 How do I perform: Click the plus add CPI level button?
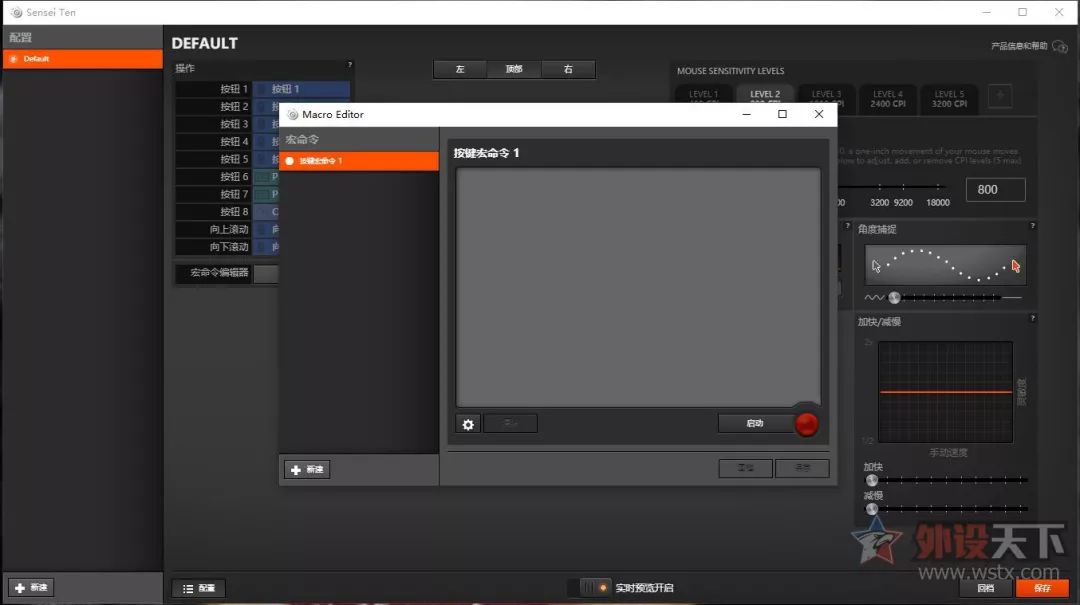point(1000,96)
